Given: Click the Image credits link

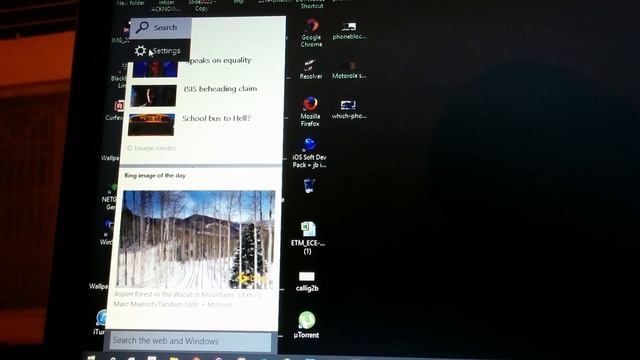Looking at the screenshot, I should pos(152,148).
